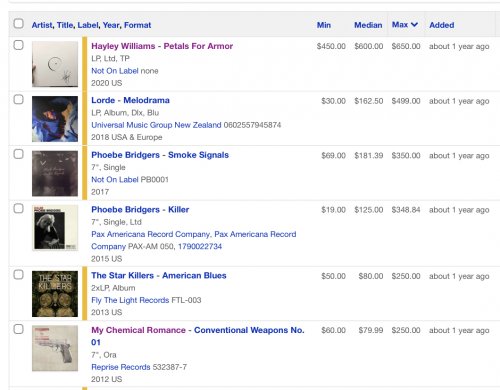Open Lorde Melodrama album cover thumbnail
500x390 pixels.
(x=55, y=119)
